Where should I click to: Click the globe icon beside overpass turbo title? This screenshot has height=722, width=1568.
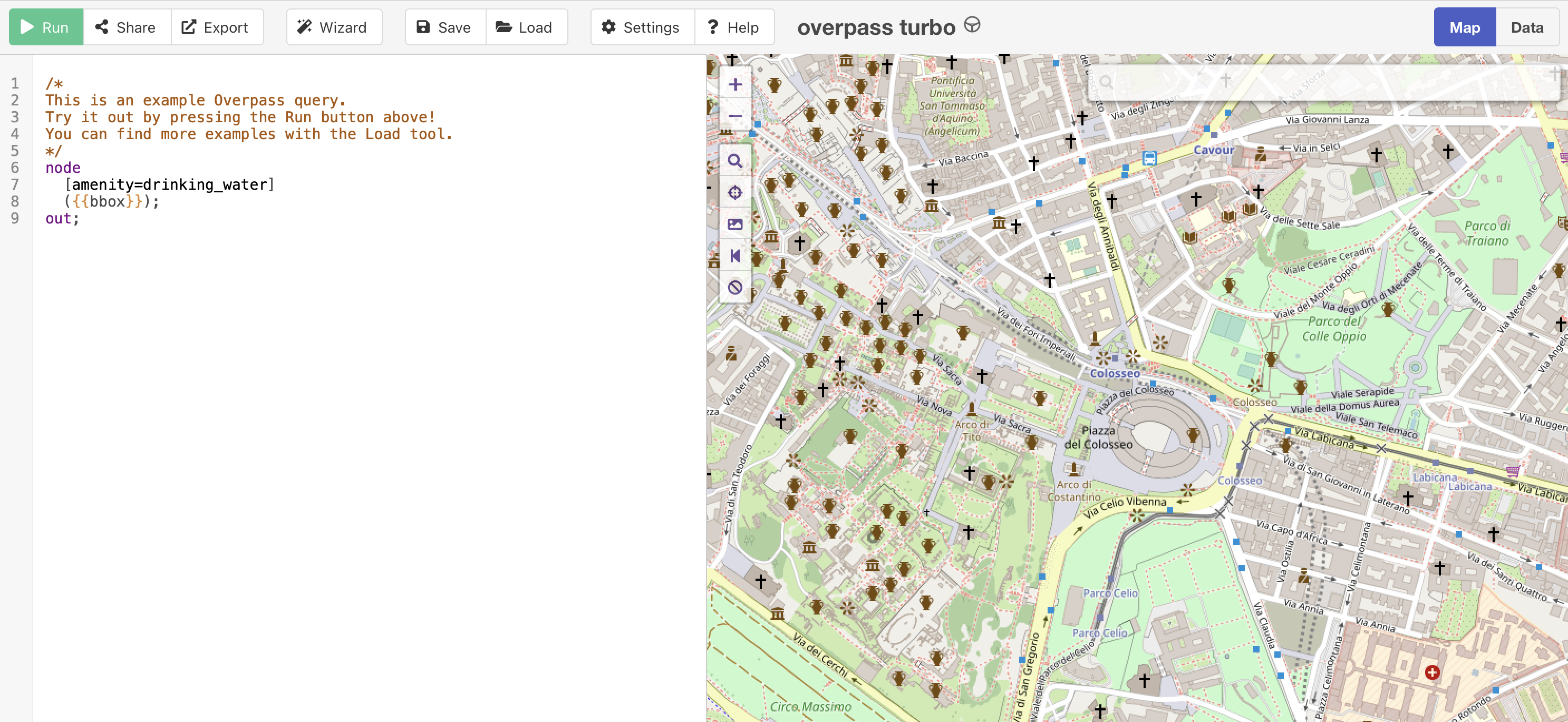972,25
